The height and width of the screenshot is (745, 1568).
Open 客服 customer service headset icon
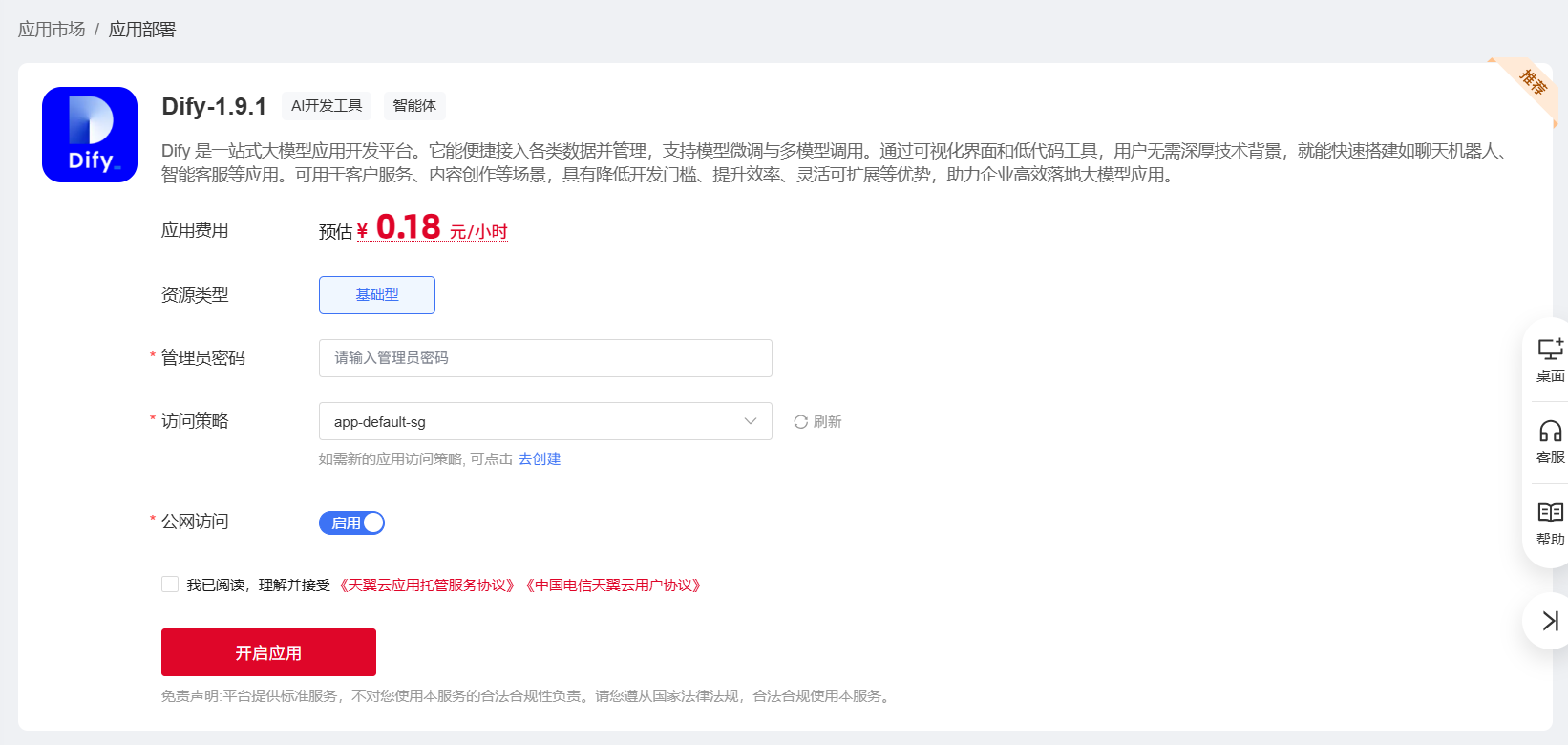click(1550, 442)
